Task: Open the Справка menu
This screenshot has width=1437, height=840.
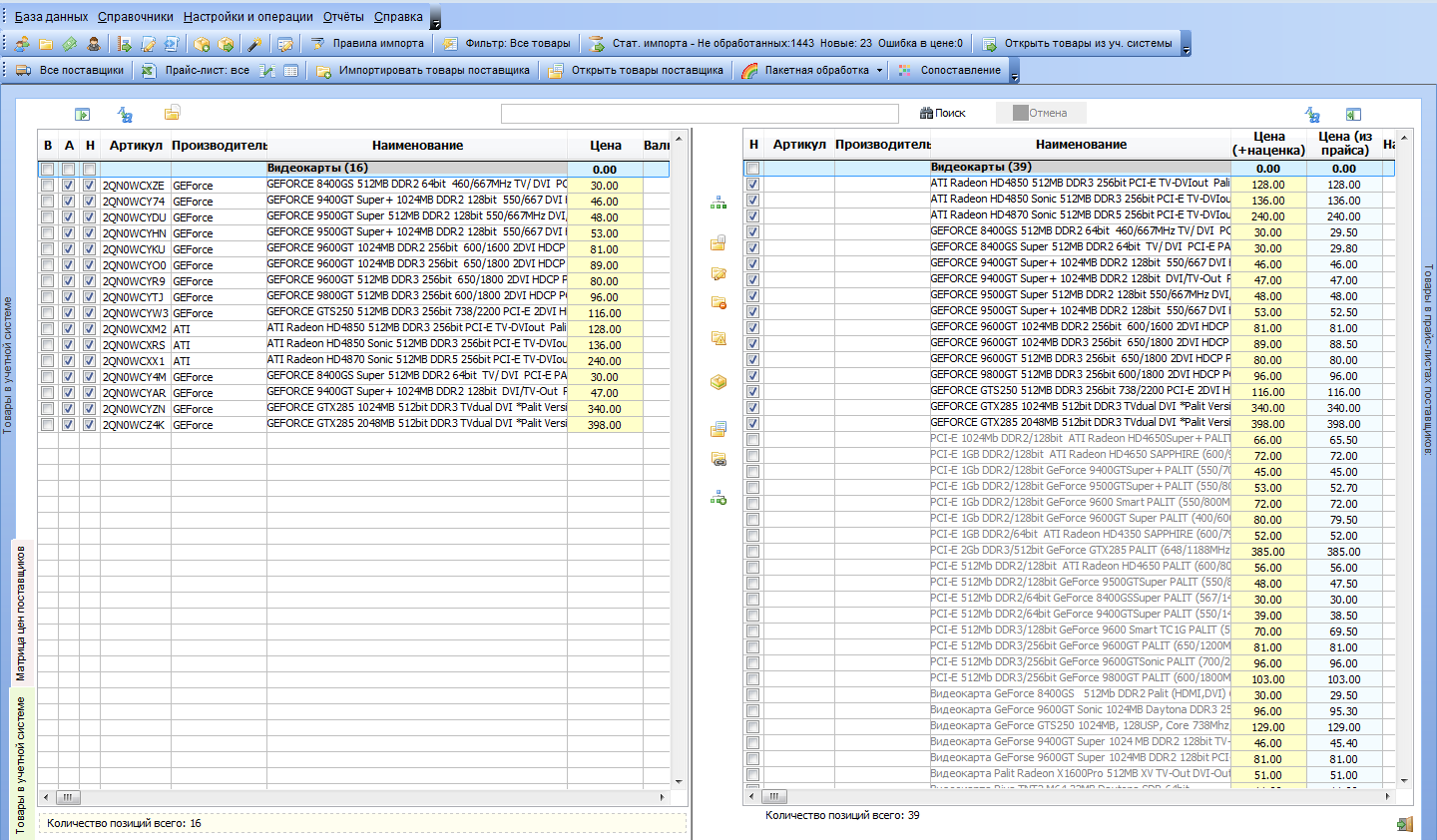Action: click(398, 17)
